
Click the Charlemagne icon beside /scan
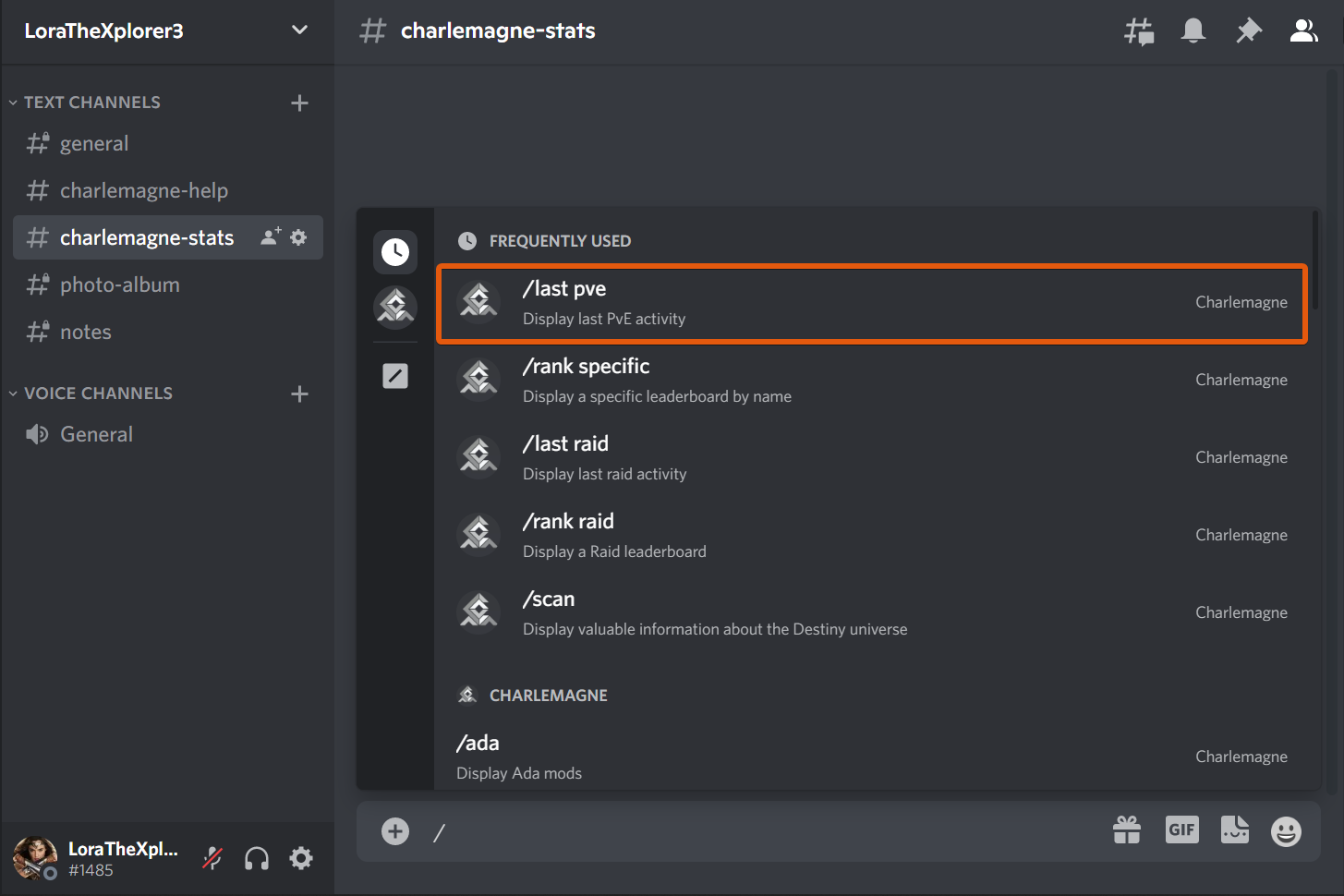pos(478,611)
